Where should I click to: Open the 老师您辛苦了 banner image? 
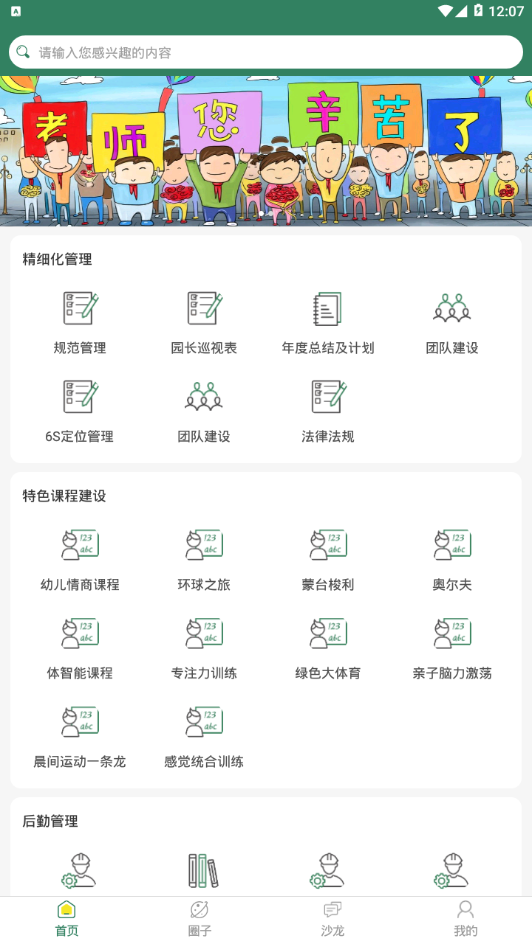pyautogui.click(x=266, y=151)
